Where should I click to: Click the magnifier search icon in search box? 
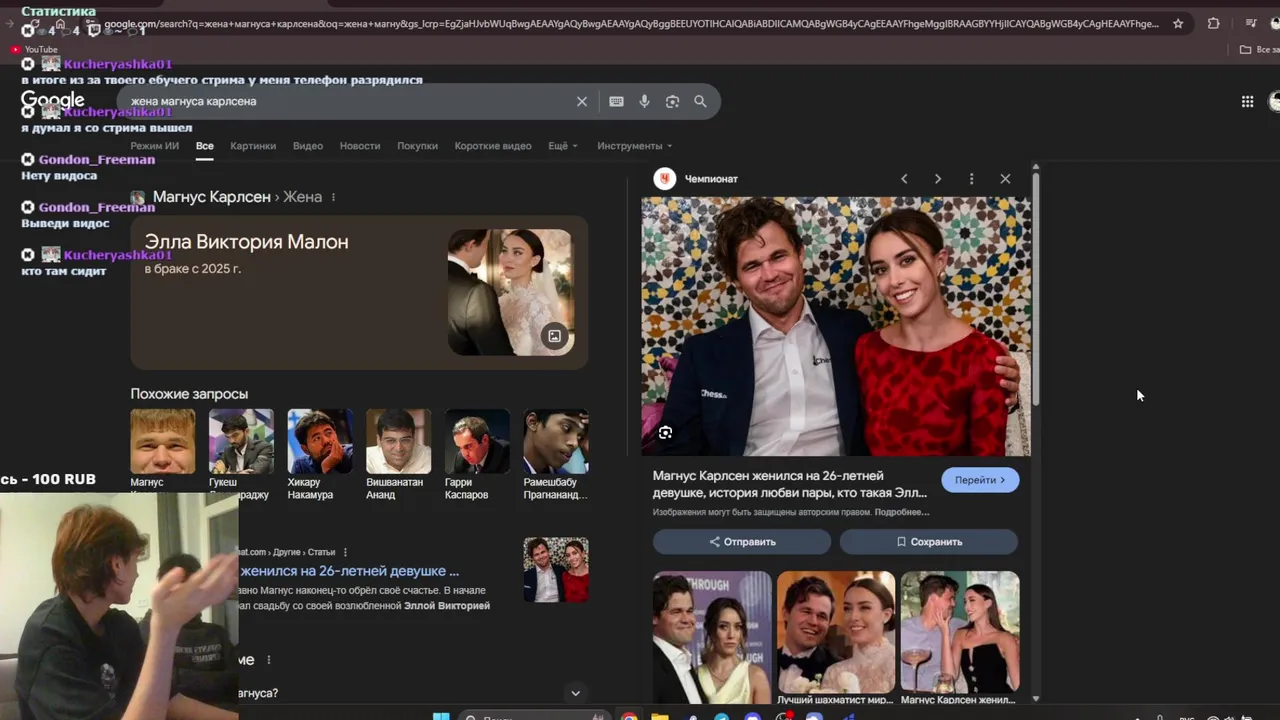pyautogui.click(x=700, y=101)
